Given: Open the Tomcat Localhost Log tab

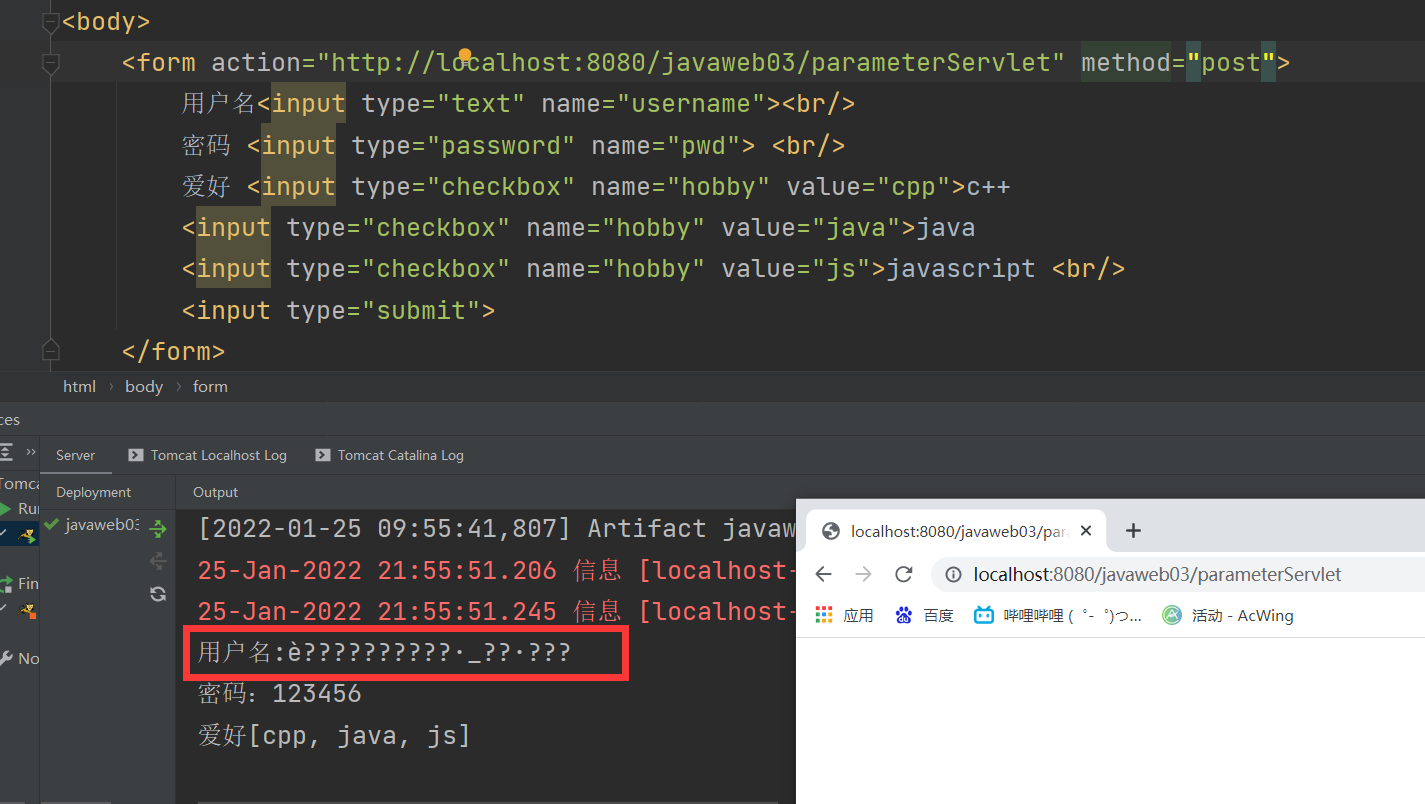Looking at the screenshot, I should (207, 455).
